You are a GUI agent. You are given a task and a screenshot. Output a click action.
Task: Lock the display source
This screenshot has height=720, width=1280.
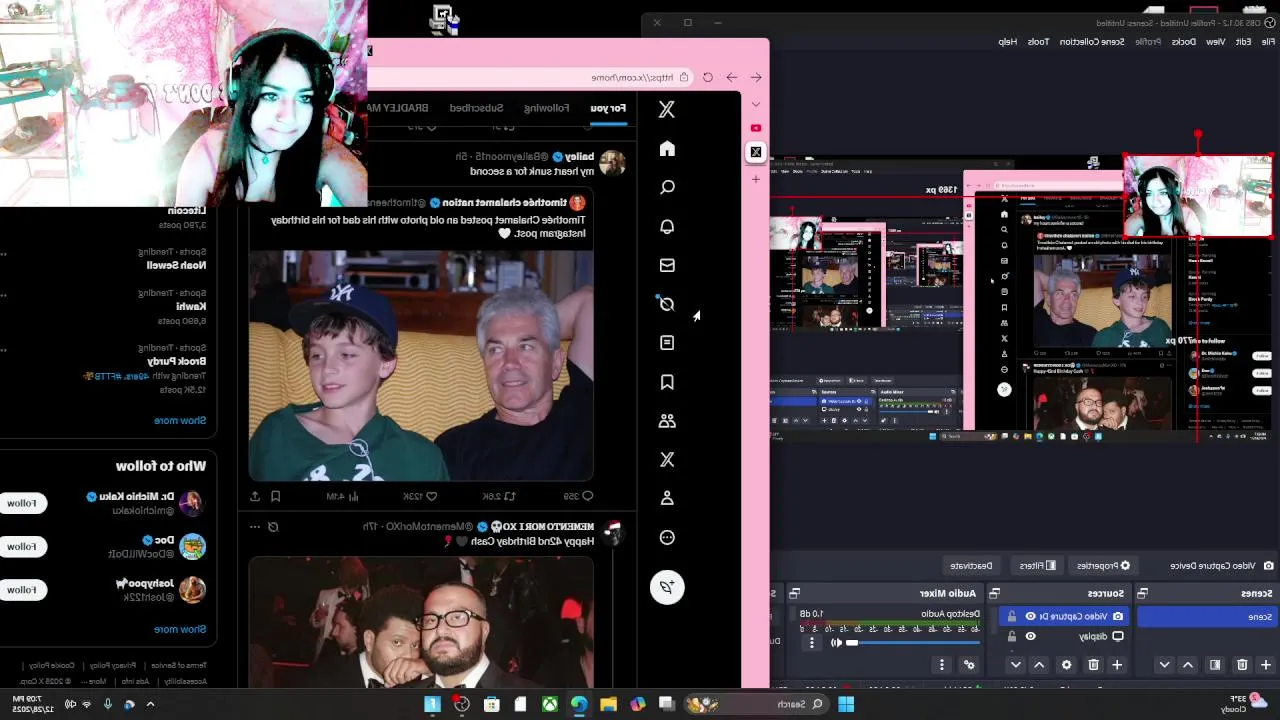click(1012, 636)
